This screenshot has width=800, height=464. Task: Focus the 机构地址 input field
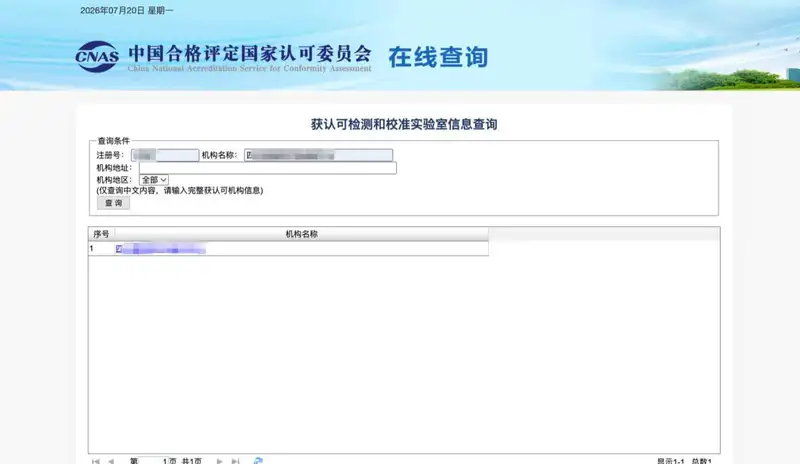[268, 168]
